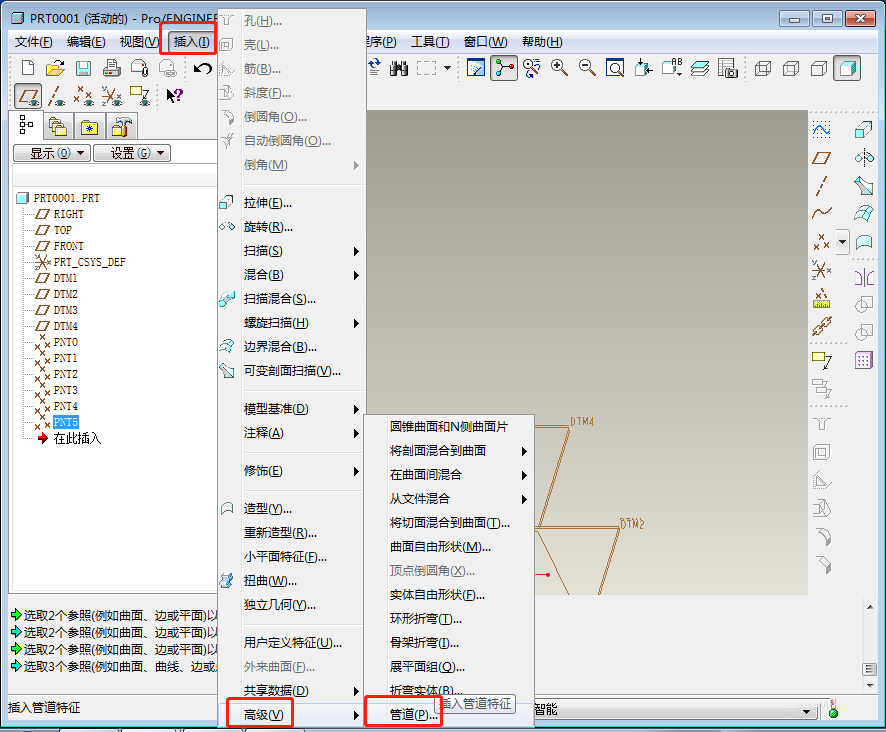Open the Favorites folder tab icon
The width and height of the screenshot is (886, 732).
89,128
